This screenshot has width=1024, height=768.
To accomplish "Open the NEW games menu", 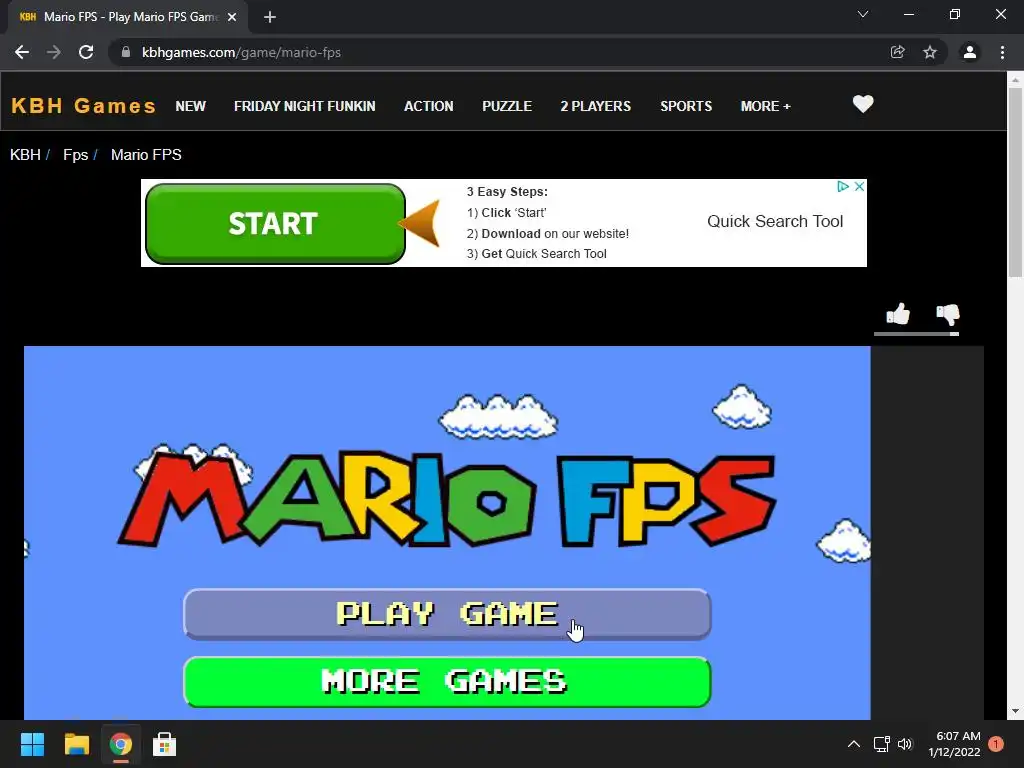I will coord(190,106).
